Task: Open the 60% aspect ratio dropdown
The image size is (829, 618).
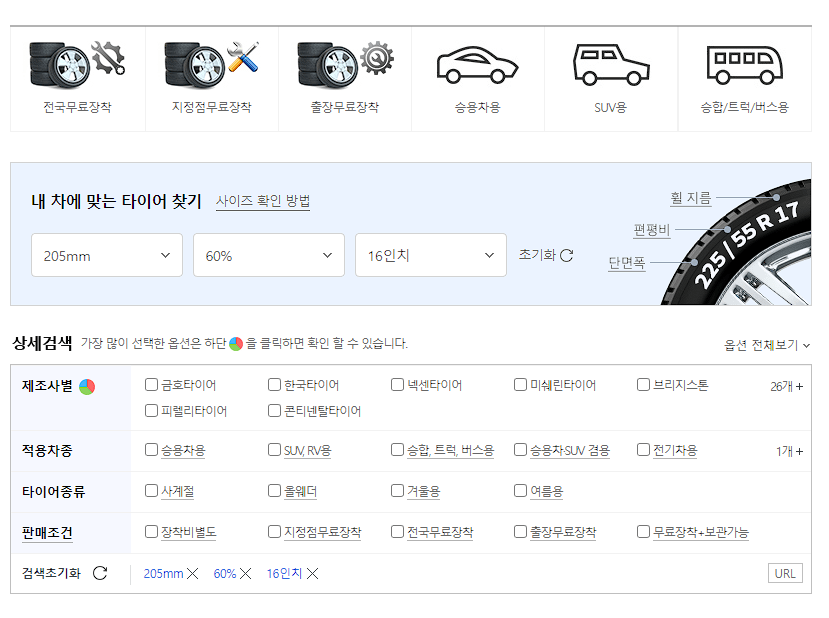Action: click(269, 255)
